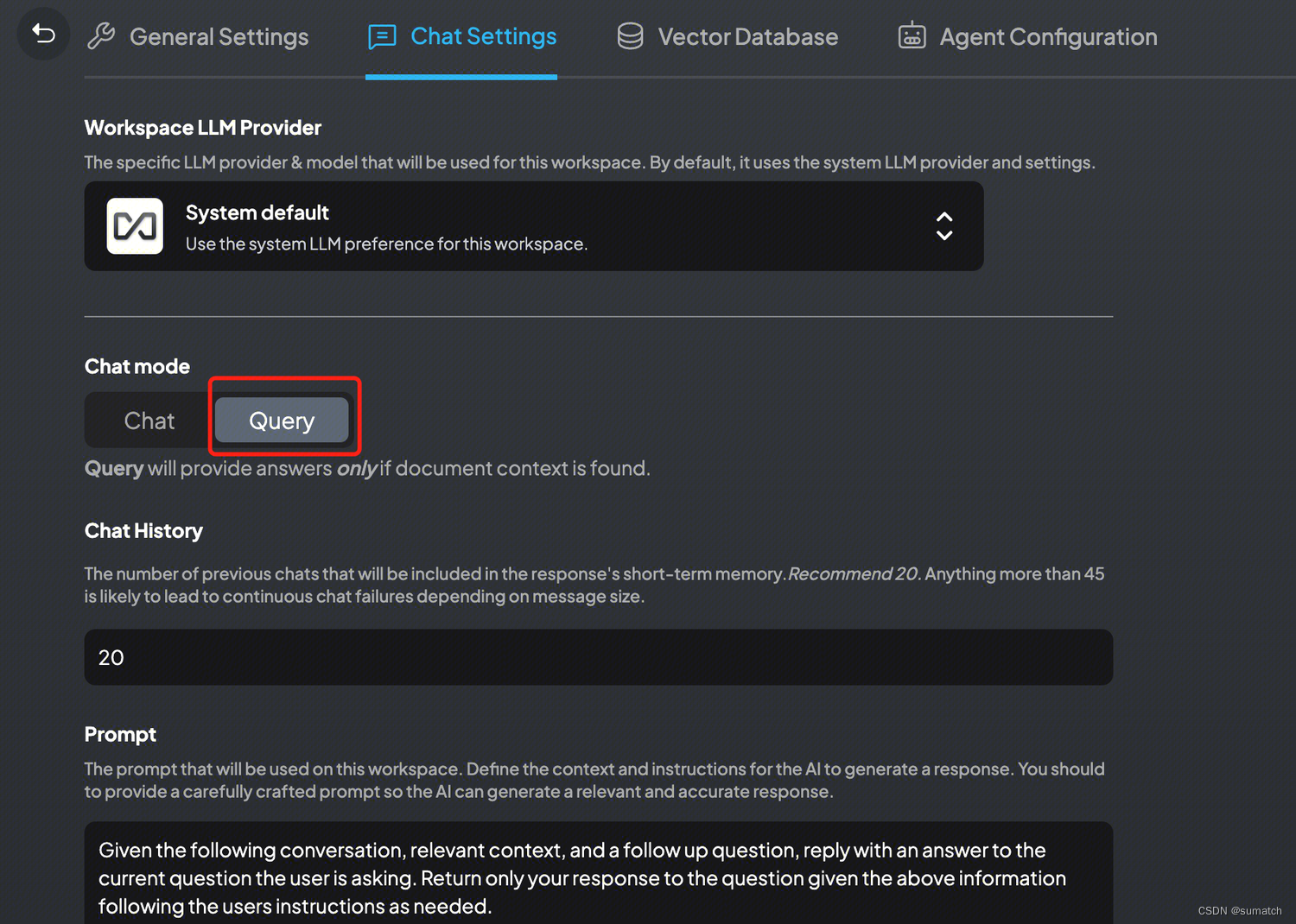Screen dimensions: 1296x924
Task: Click the System default provider logo
Action: coord(135,226)
